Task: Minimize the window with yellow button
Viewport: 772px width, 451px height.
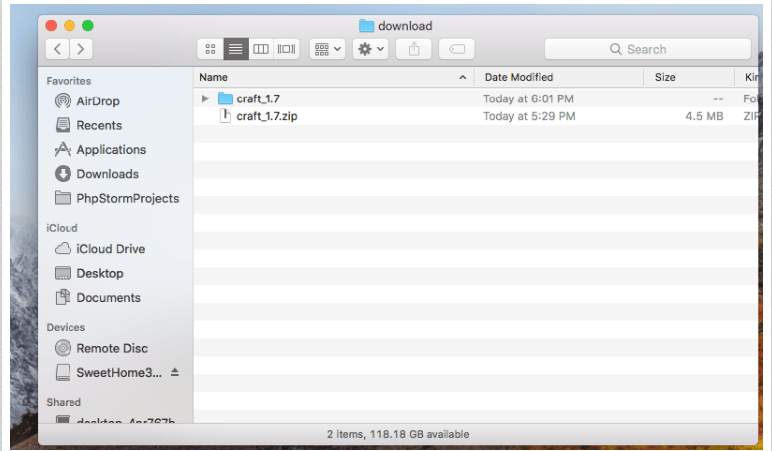Action: click(x=69, y=26)
